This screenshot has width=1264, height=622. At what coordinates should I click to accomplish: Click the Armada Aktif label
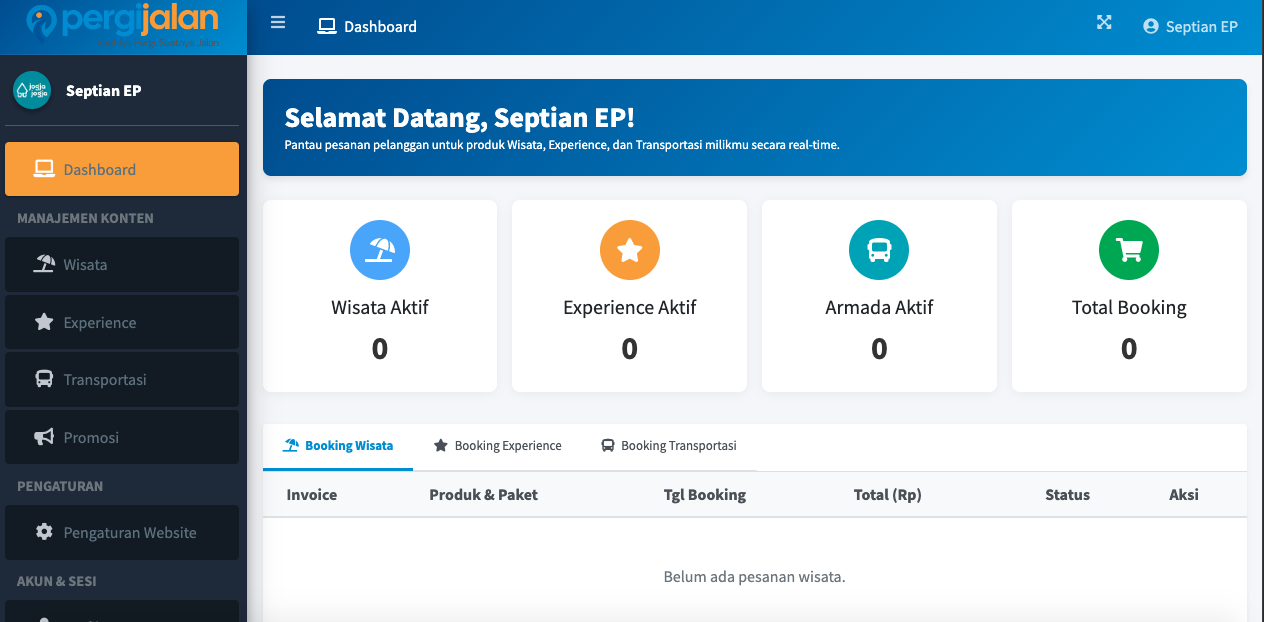[x=879, y=308]
